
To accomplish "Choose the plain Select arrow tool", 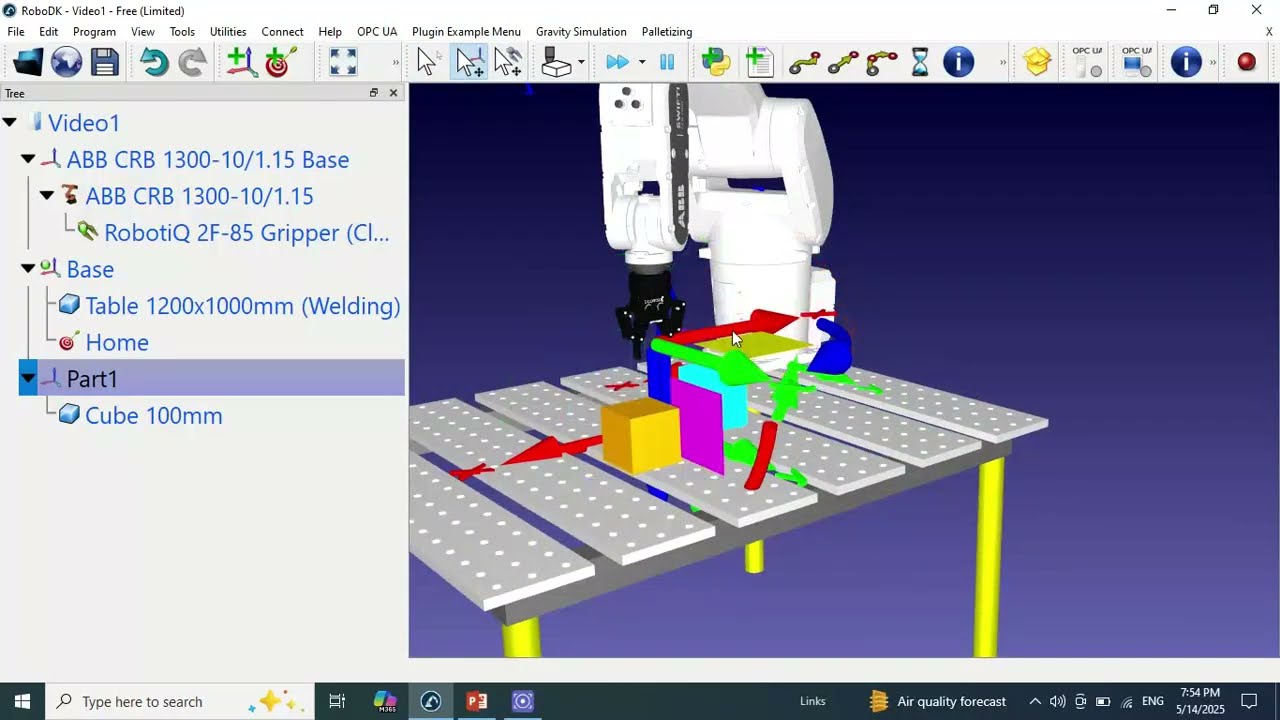I will 427,62.
